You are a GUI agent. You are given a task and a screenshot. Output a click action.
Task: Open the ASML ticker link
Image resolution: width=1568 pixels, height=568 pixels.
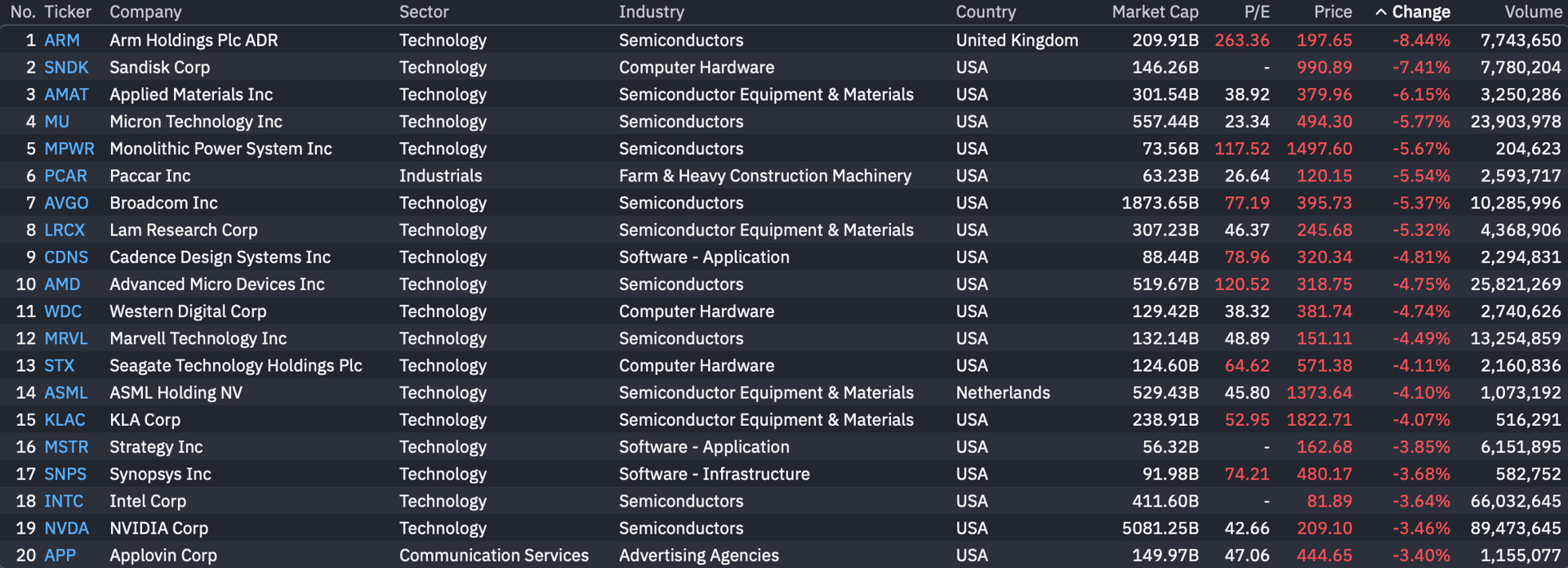coord(66,392)
